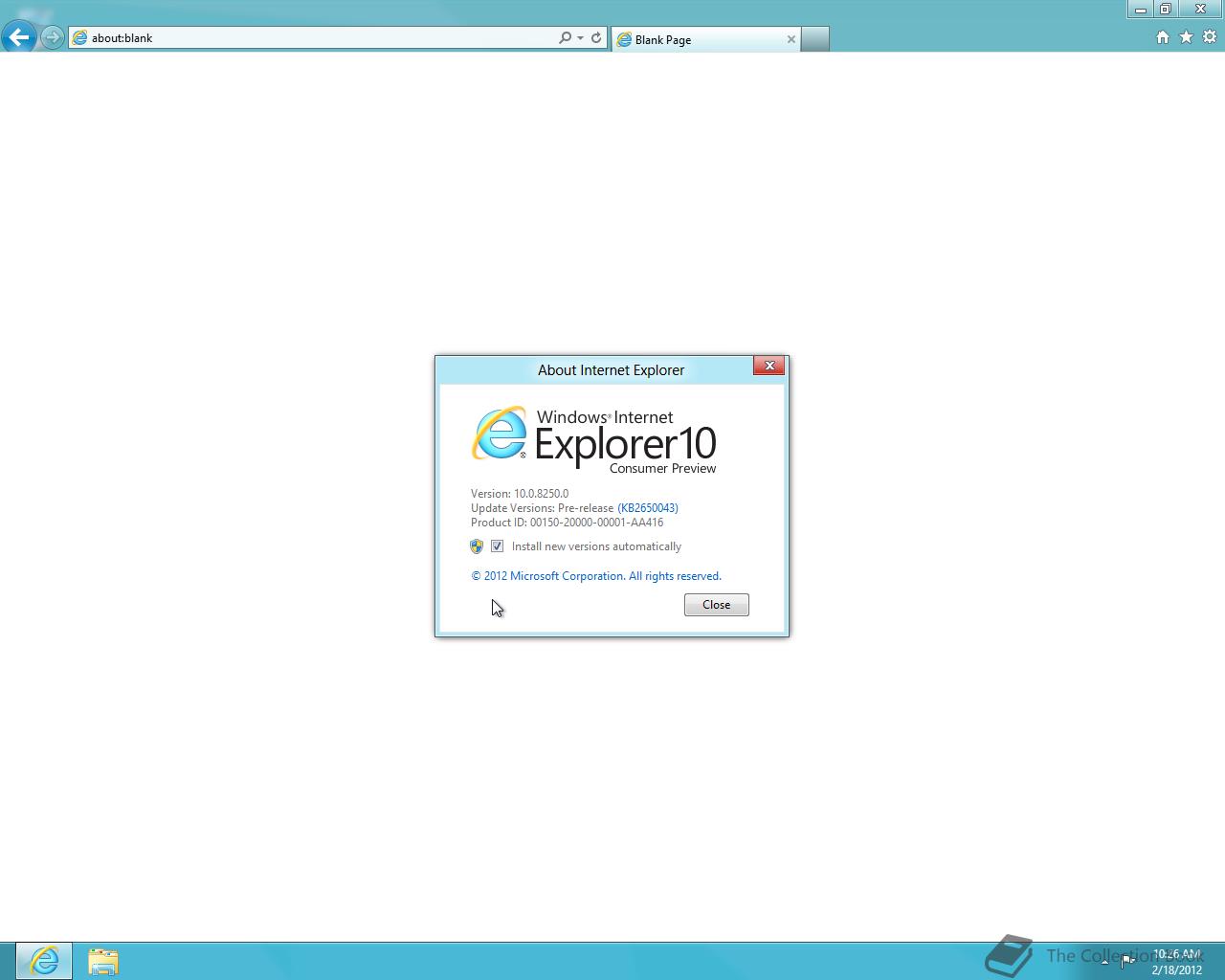Viewport: 1225px width, 980px height.
Task: Click Internet Explorer taskbar icon
Action: click(44, 961)
